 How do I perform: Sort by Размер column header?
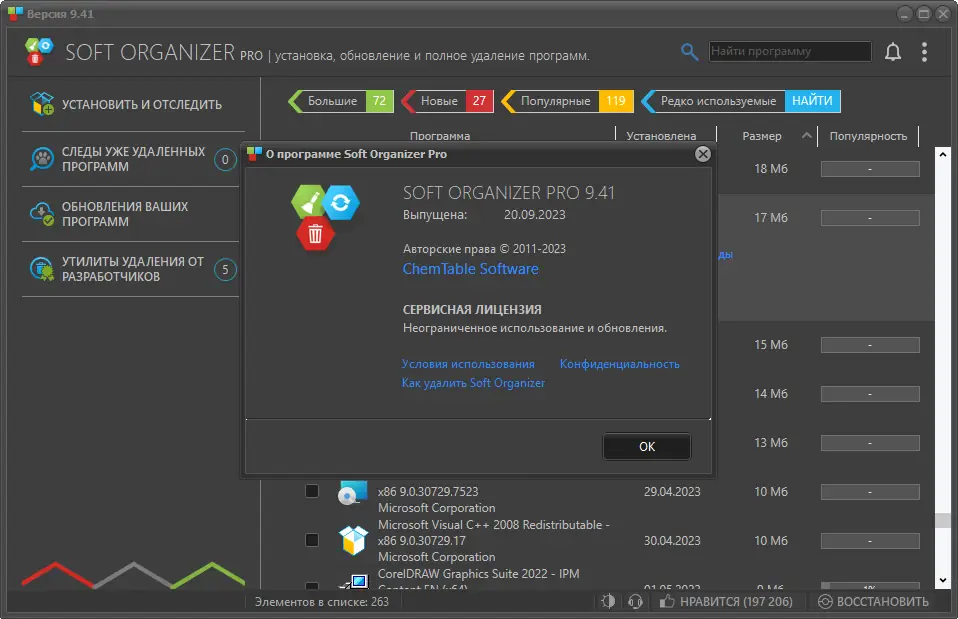(x=761, y=136)
